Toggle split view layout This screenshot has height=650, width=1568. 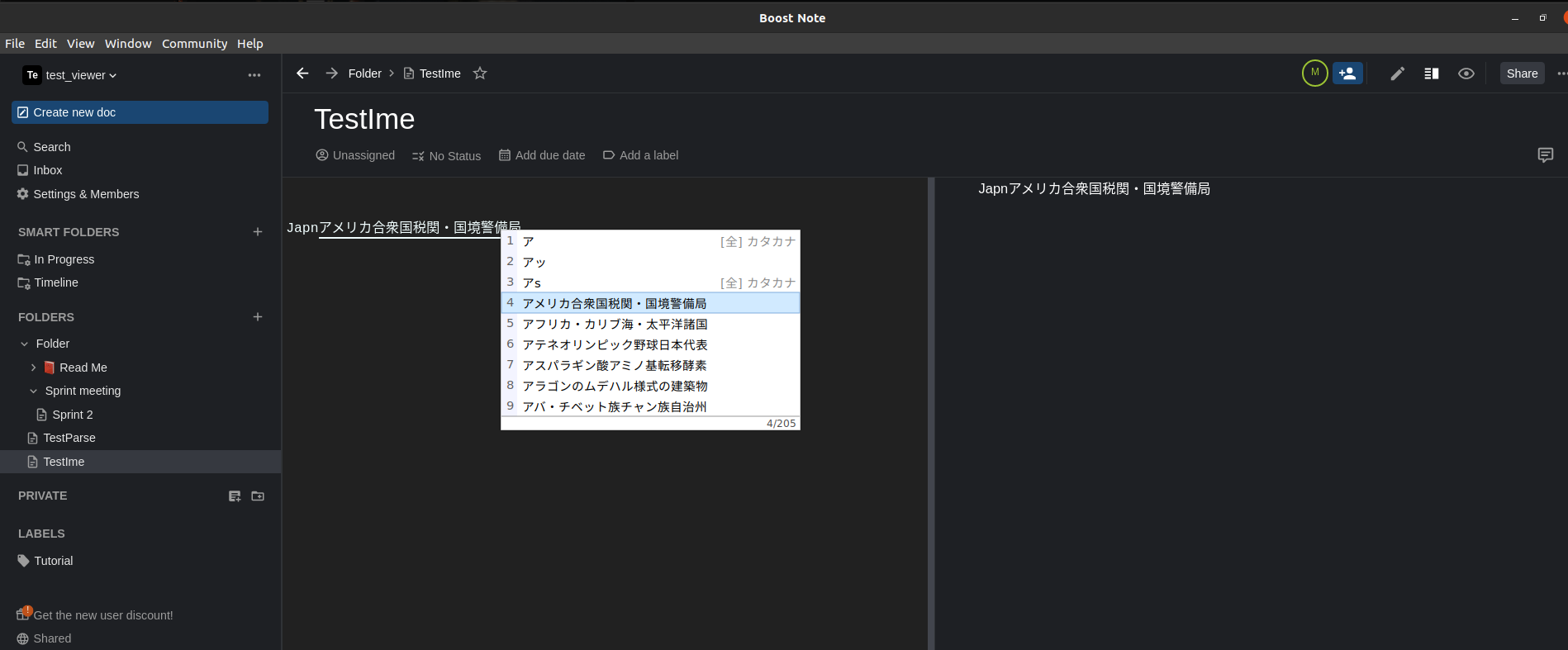1432,74
